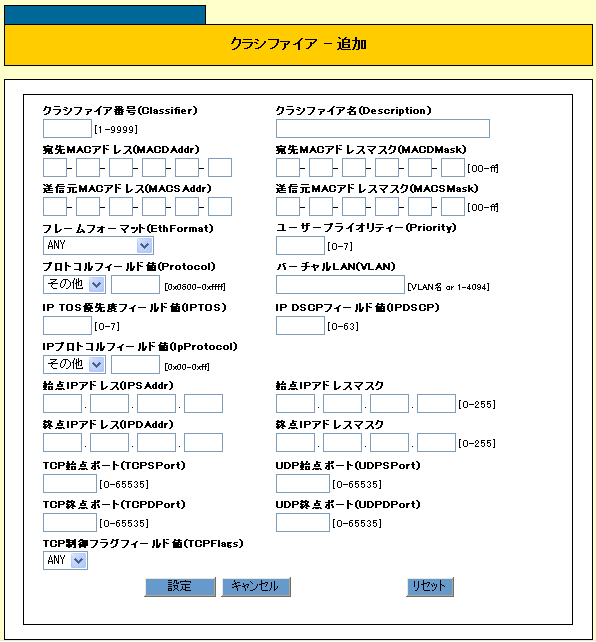Focus the VLAN name input field

[340, 284]
